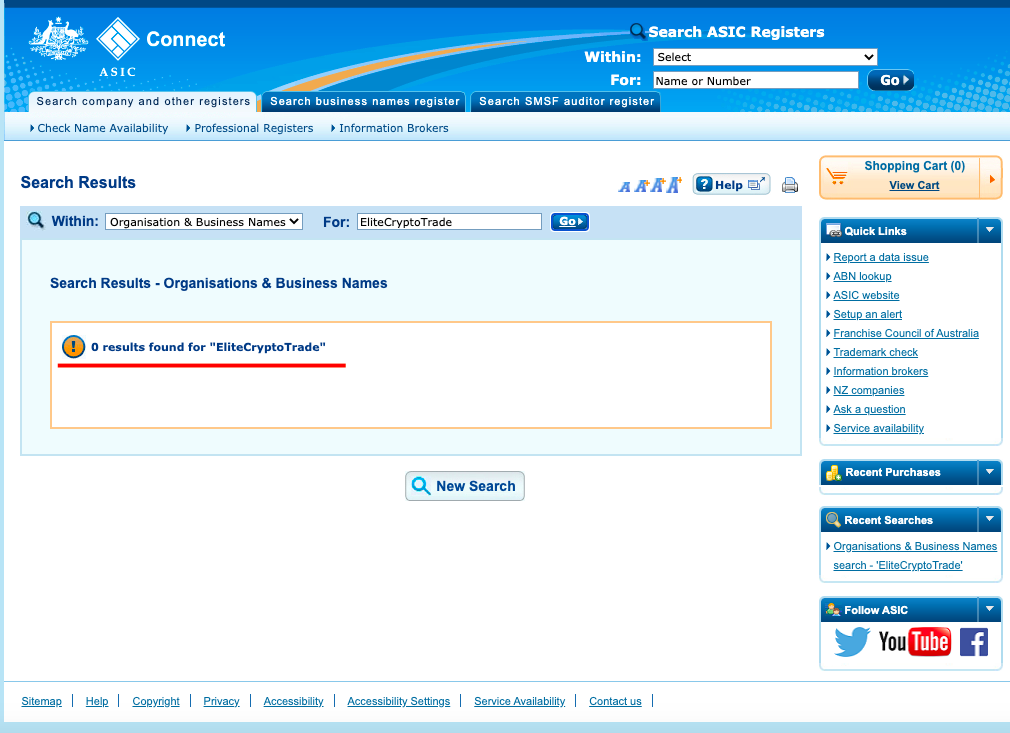Open NZ companies link
Image resolution: width=1010 pixels, height=733 pixels.
(868, 390)
